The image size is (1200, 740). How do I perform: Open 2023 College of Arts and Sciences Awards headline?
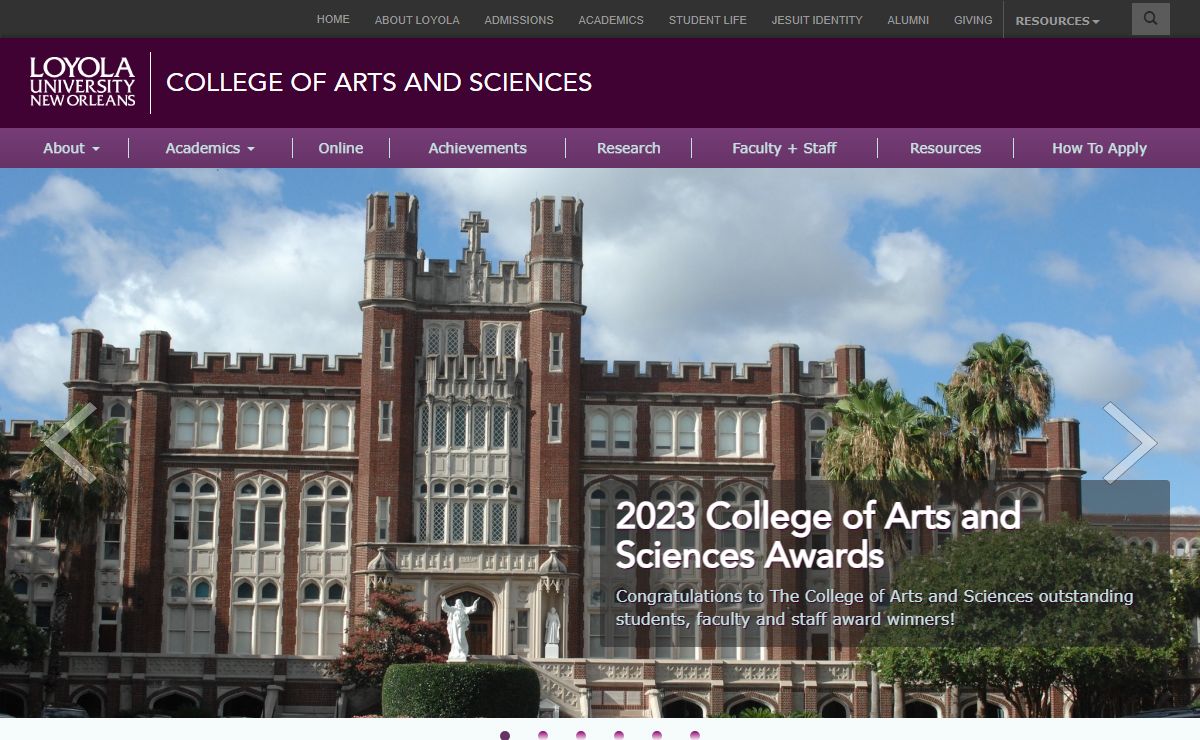coord(818,535)
